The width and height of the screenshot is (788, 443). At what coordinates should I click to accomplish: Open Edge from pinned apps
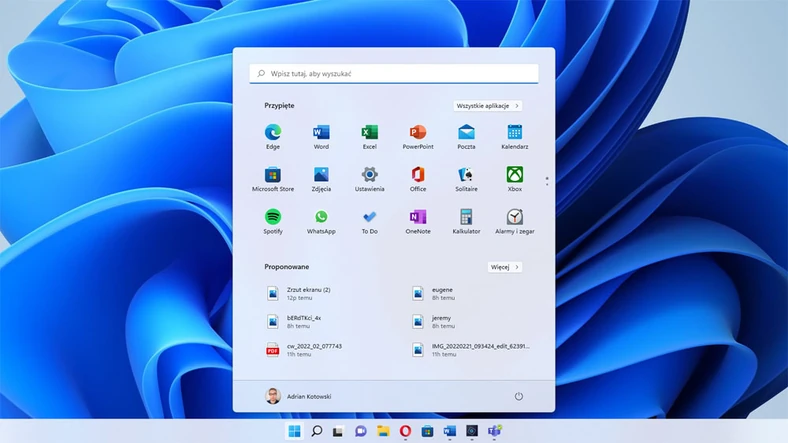click(x=273, y=137)
